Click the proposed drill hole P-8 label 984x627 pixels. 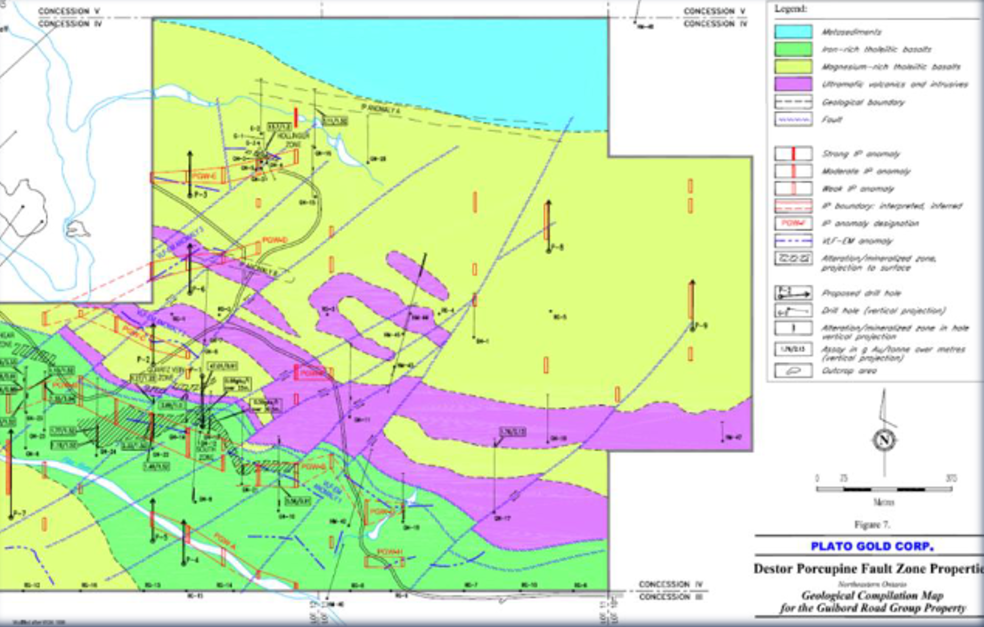tap(557, 247)
